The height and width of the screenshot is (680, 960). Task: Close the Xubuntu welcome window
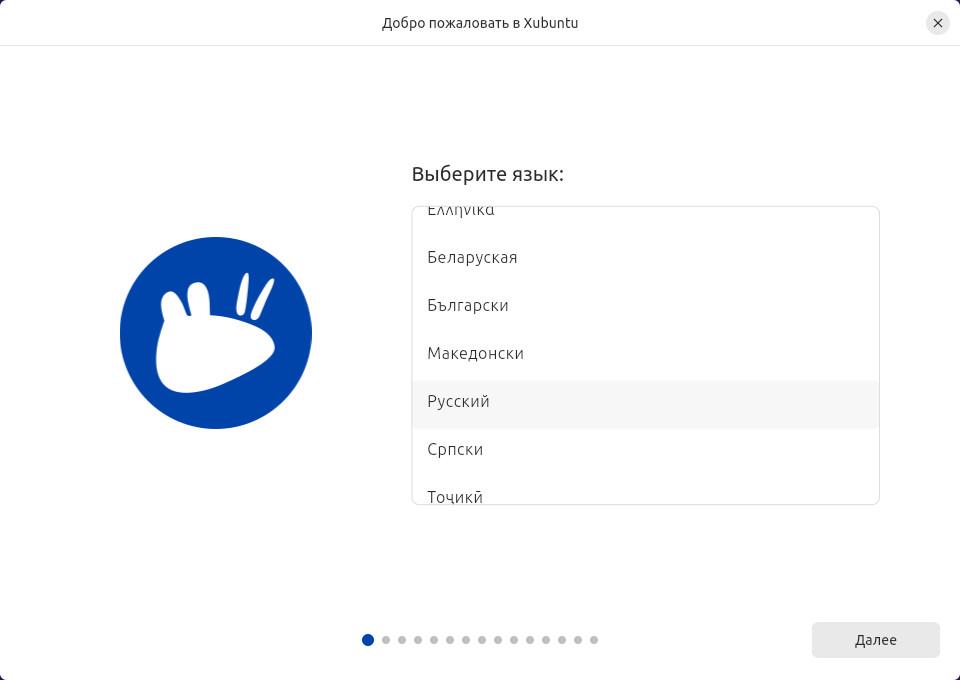(x=937, y=23)
